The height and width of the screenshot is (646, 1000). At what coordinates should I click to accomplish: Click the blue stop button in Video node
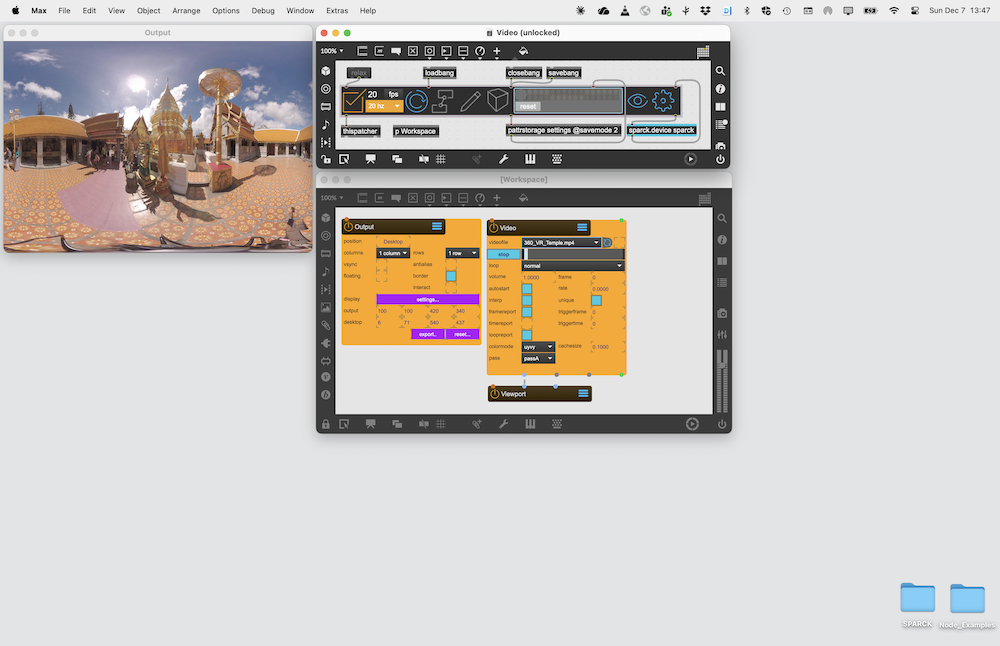click(504, 254)
